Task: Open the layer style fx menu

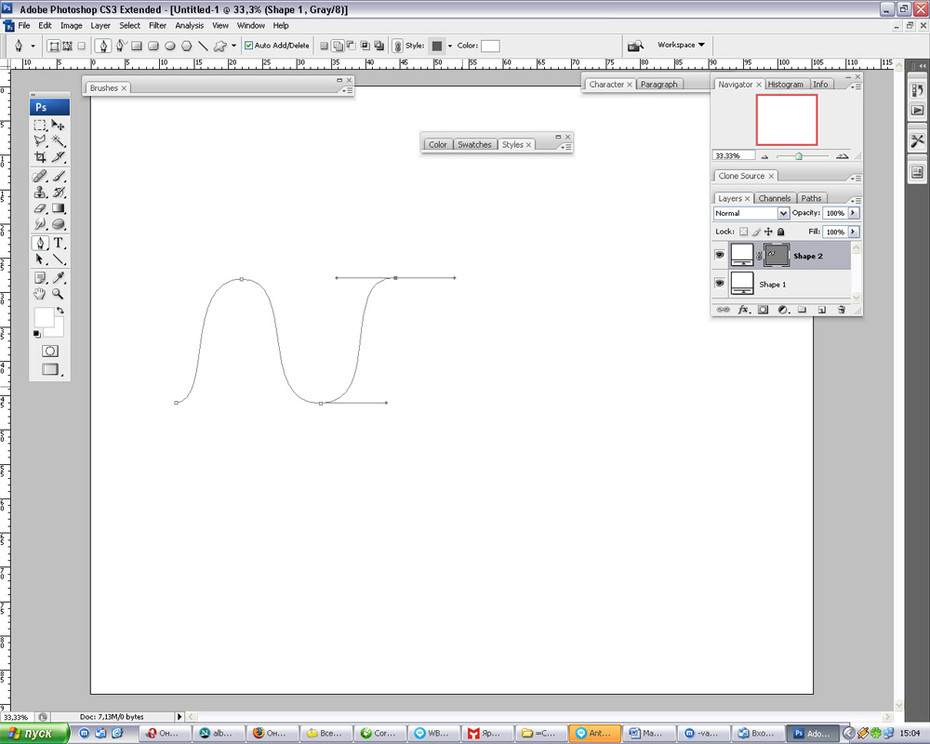Action: (743, 310)
